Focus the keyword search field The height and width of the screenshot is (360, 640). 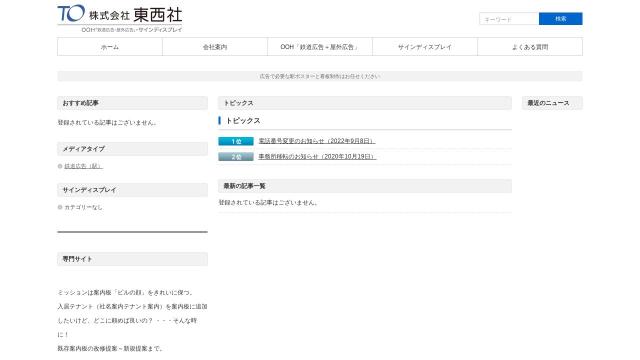(509, 19)
